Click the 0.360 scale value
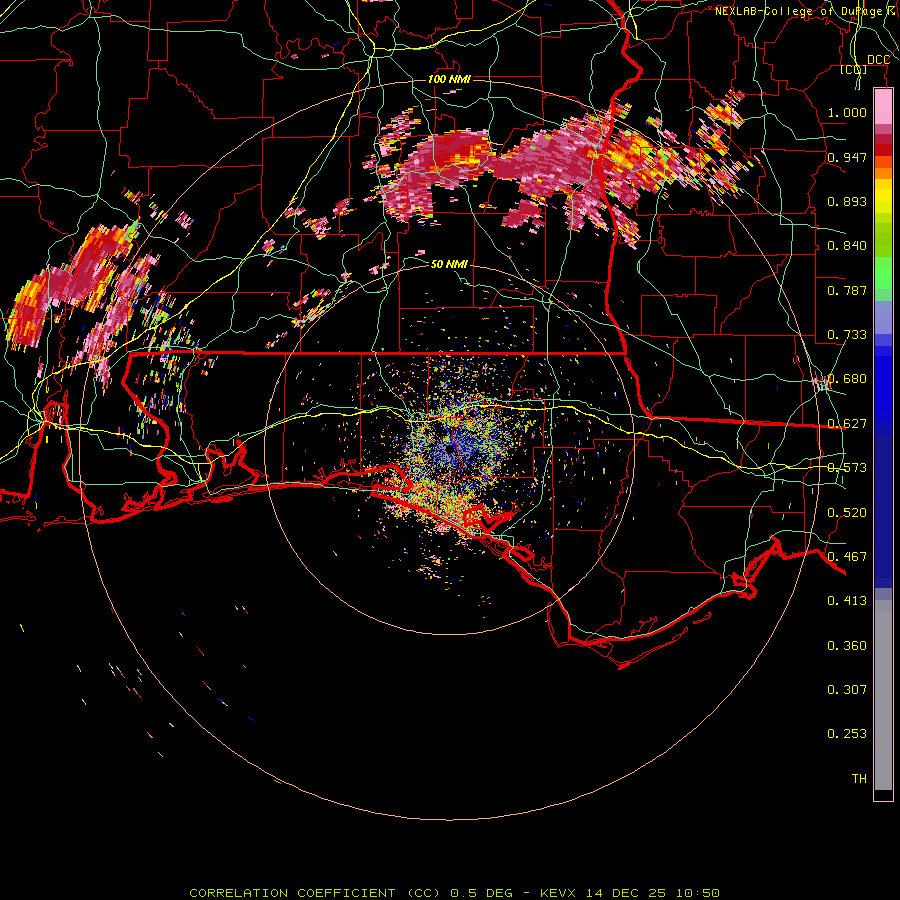900x900 pixels. click(x=847, y=646)
